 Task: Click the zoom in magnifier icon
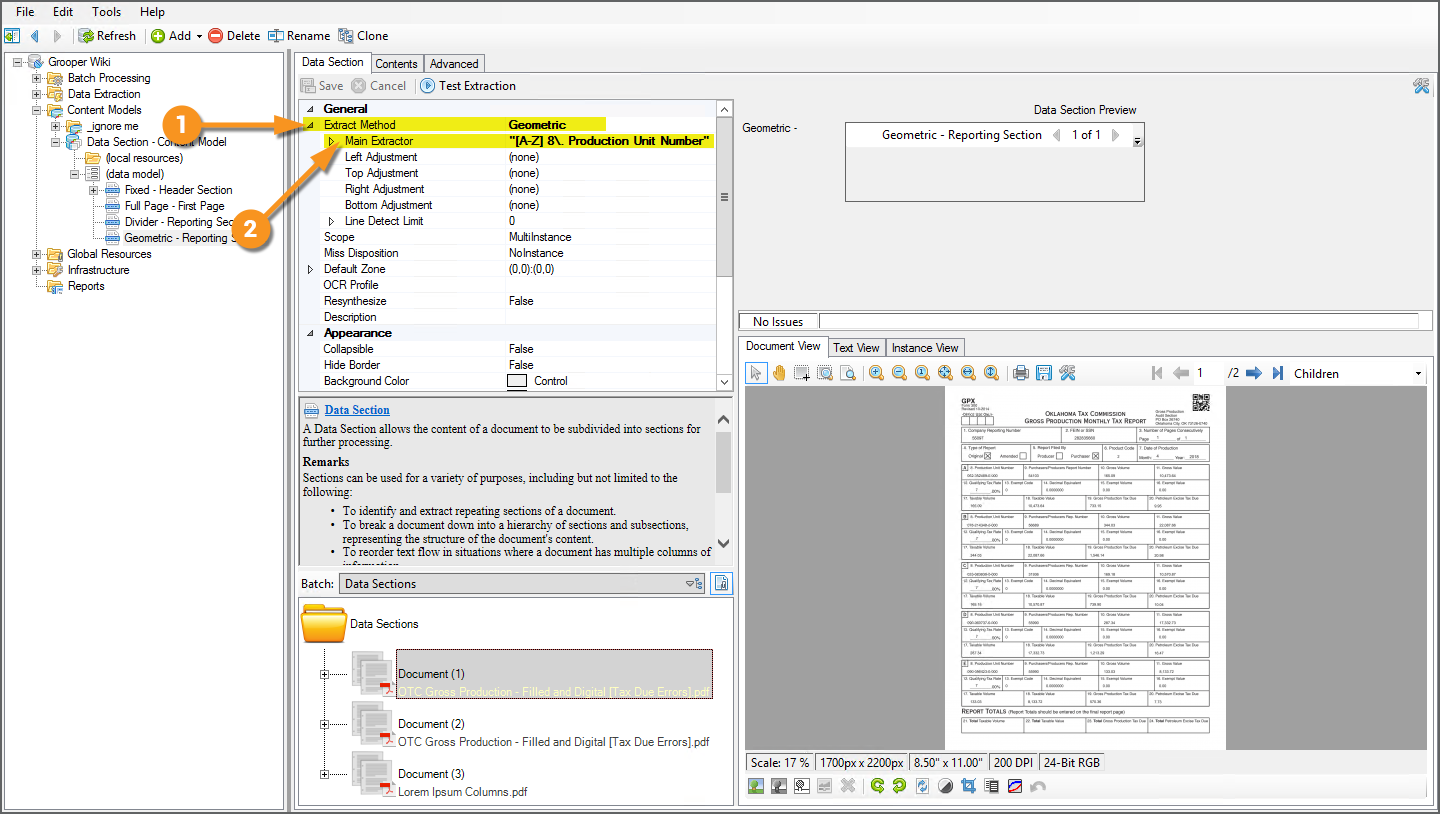(x=876, y=373)
